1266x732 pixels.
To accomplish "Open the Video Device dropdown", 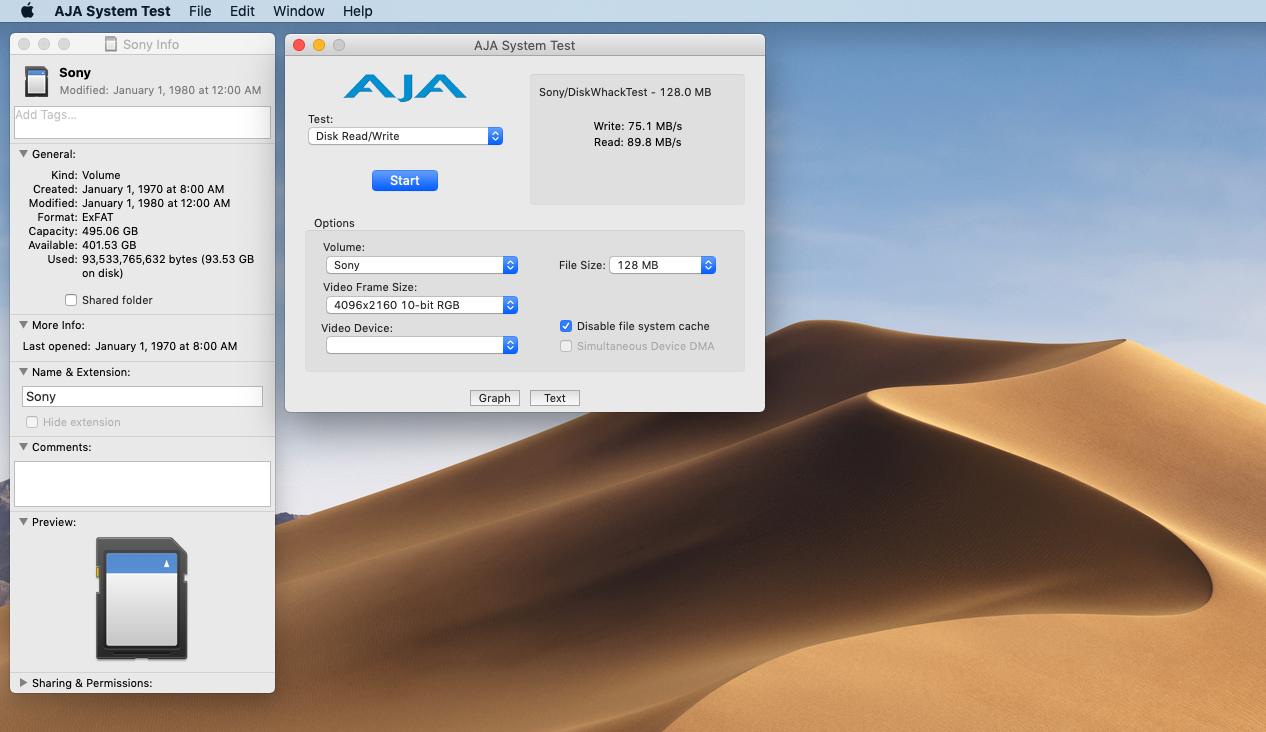I will click(x=421, y=345).
